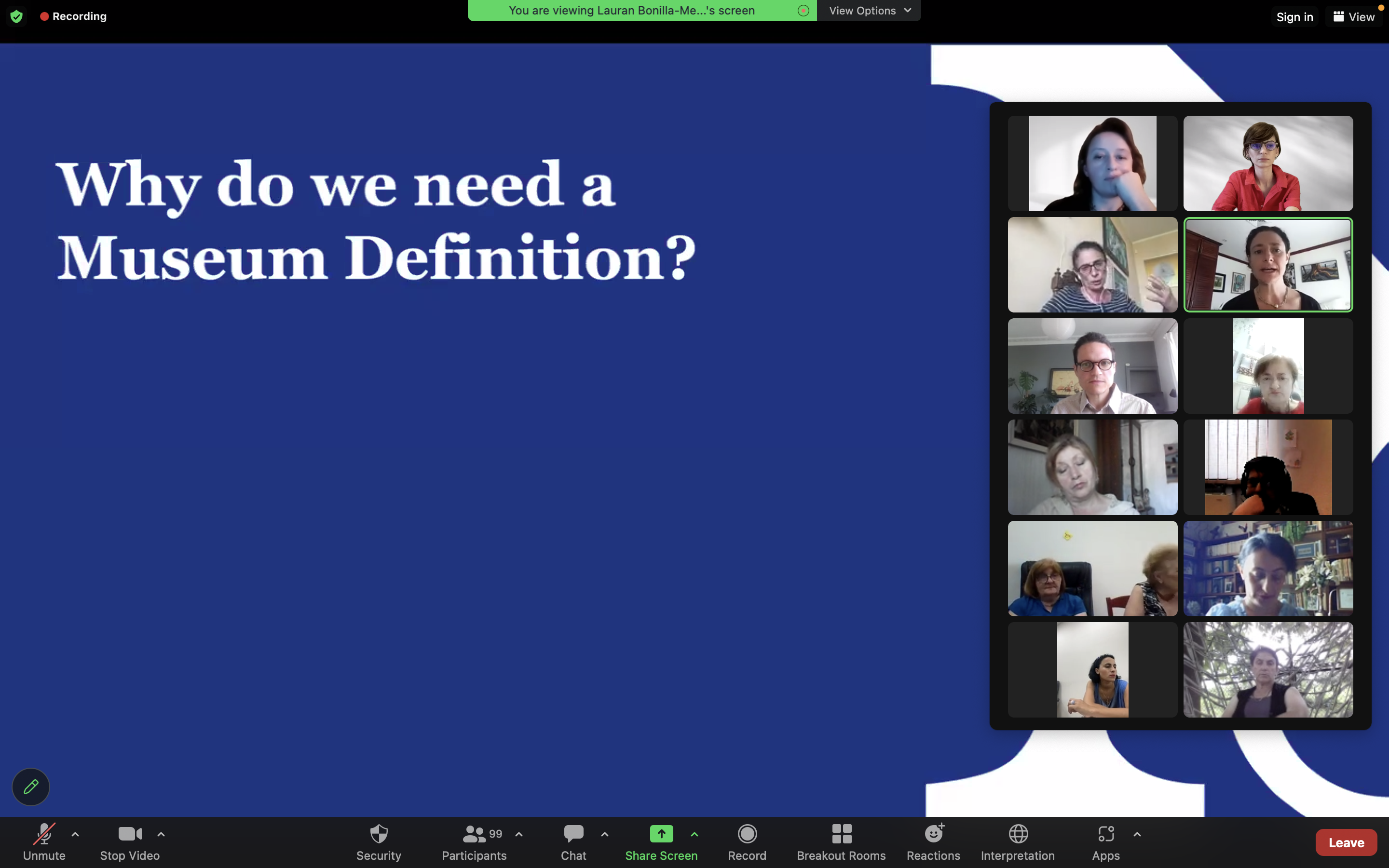Click the green annotation pencil button
The height and width of the screenshot is (868, 1389).
(31, 787)
